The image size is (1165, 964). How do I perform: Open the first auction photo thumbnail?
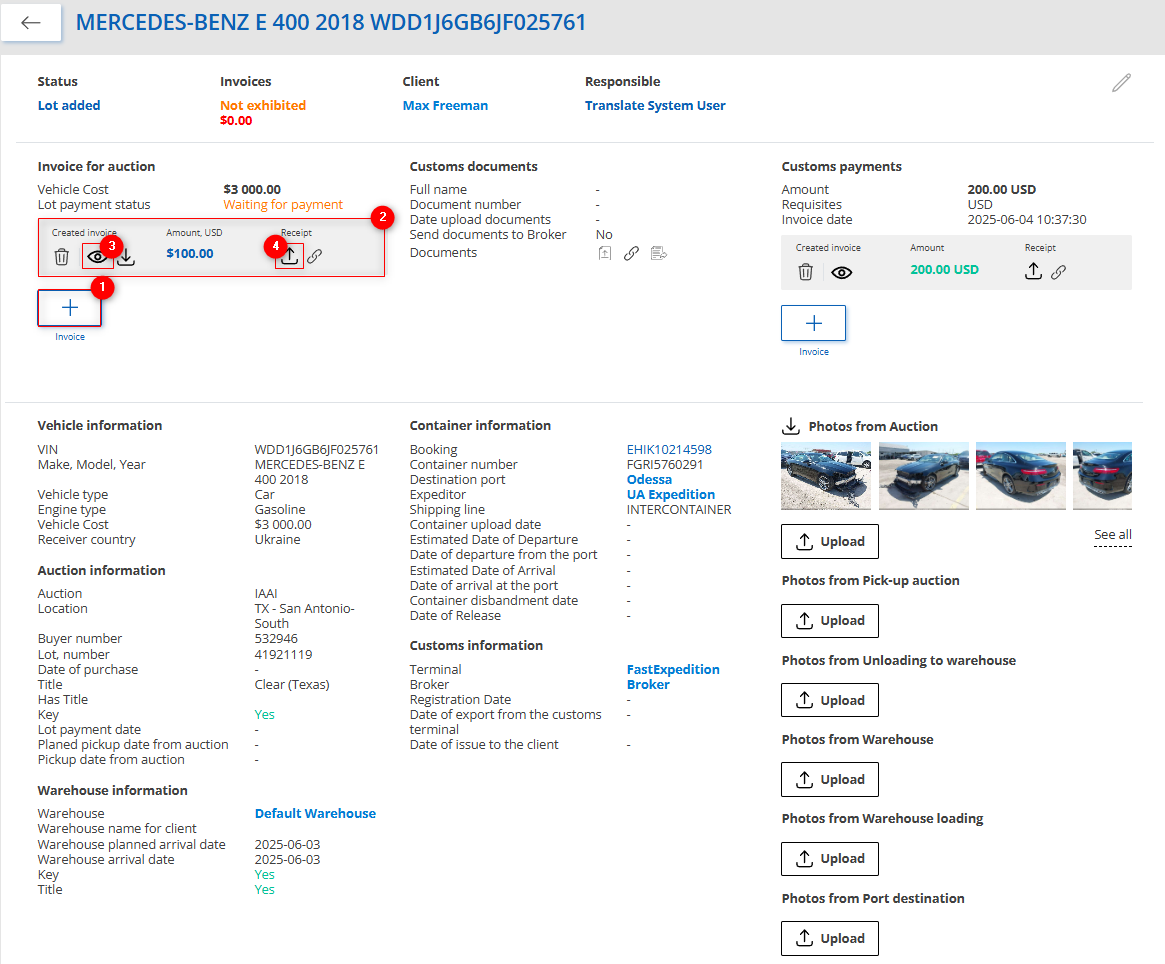(x=825, y=475)
